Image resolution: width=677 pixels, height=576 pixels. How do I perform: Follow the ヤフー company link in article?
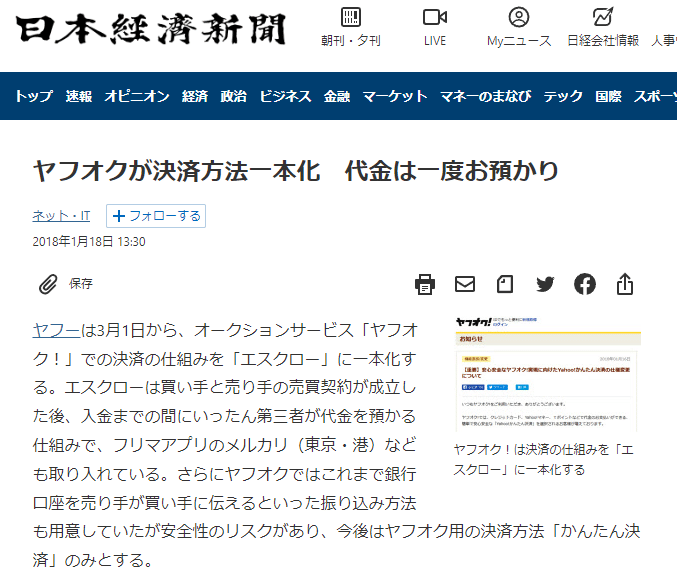[57, 330]
